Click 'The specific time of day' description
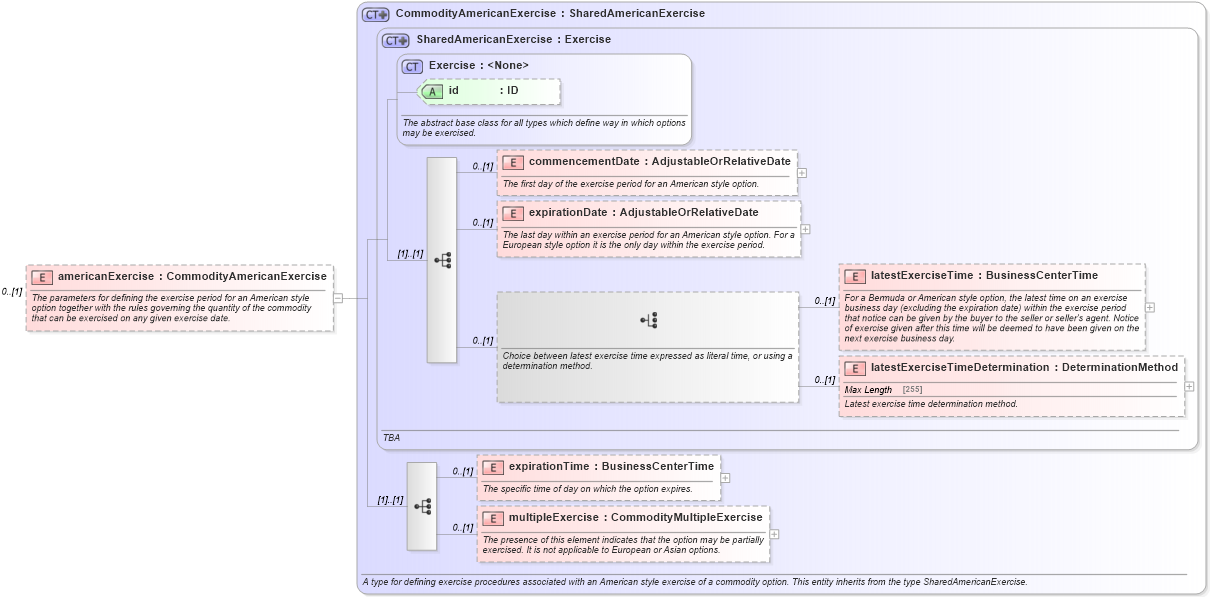 tap(587, 489)
